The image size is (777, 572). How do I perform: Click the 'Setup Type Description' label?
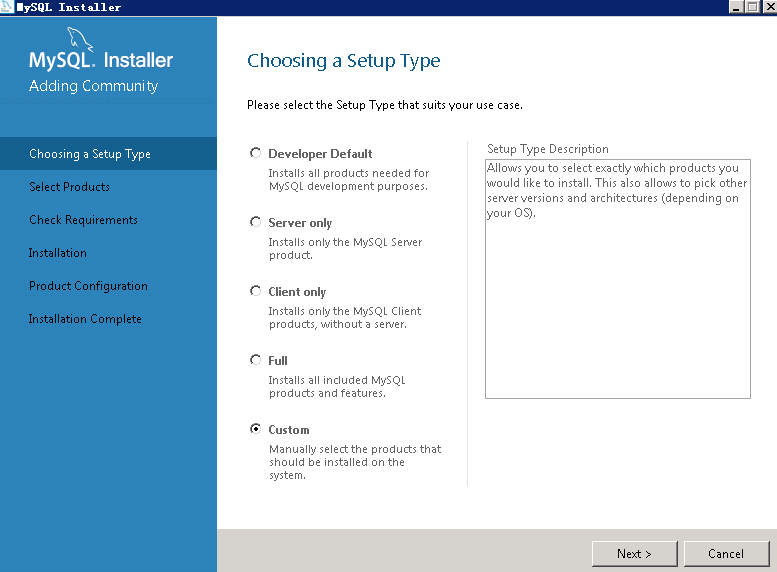point(548,149)
